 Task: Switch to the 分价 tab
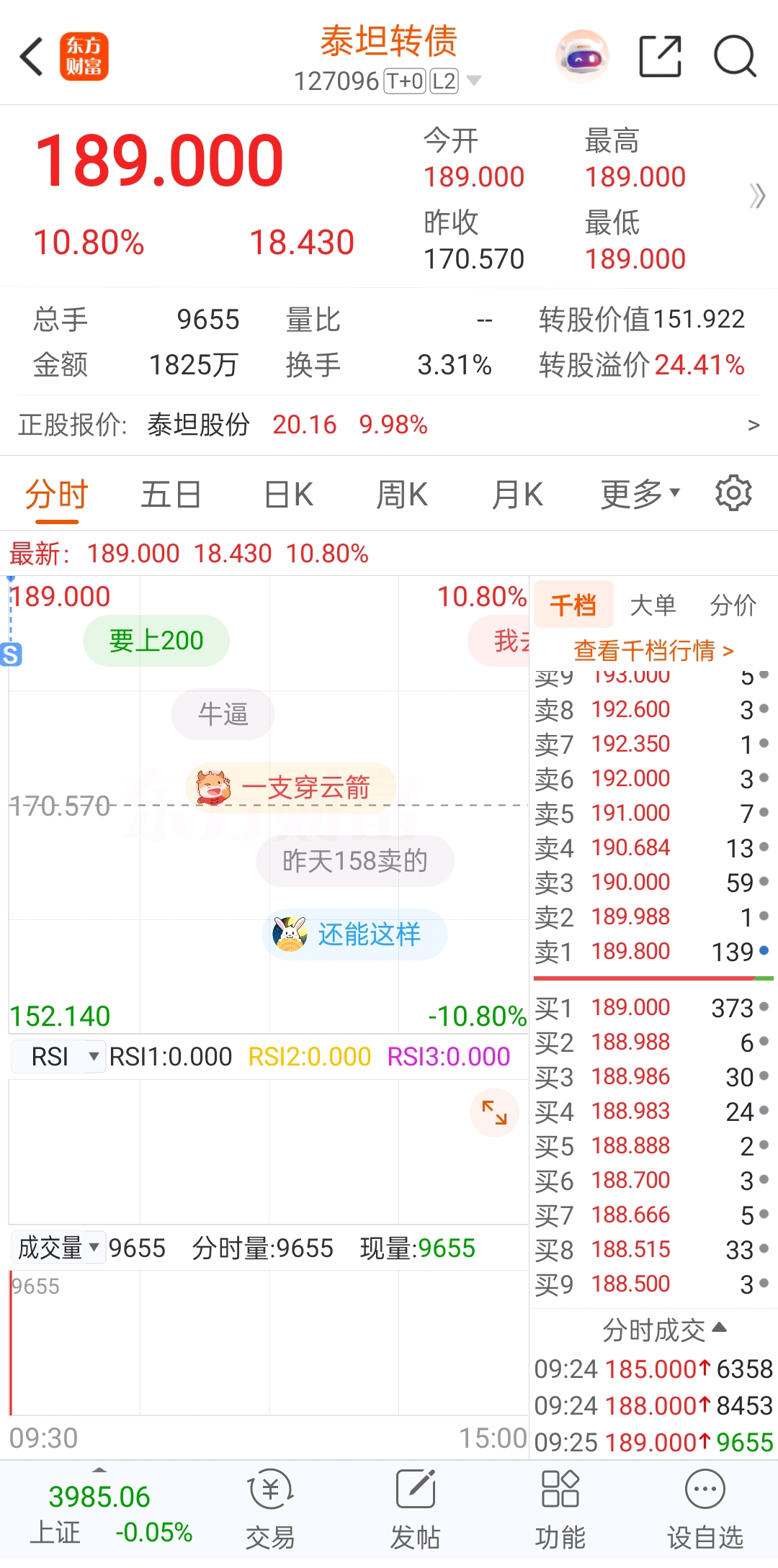733,605
